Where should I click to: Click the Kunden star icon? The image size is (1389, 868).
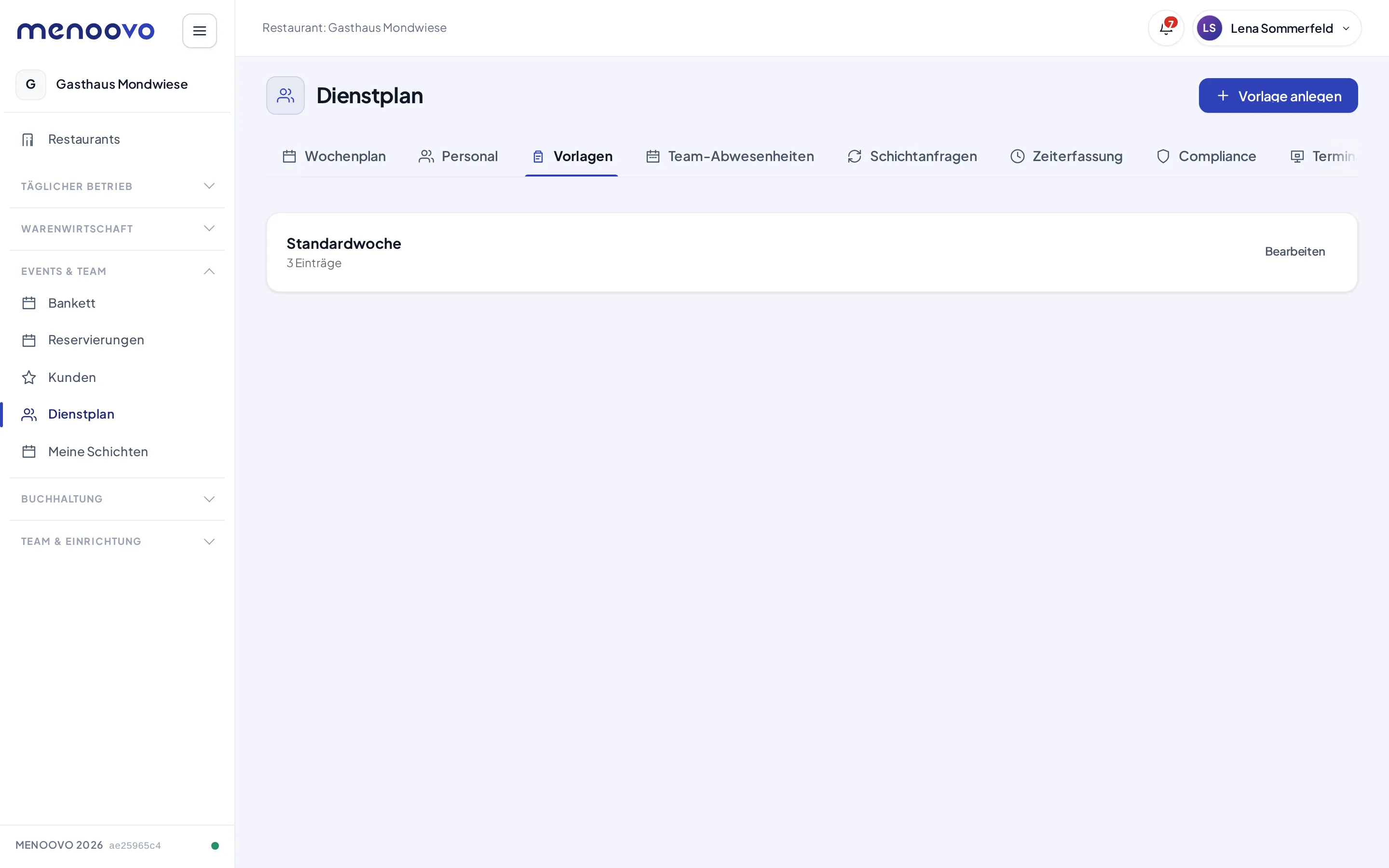pos(29,377)
